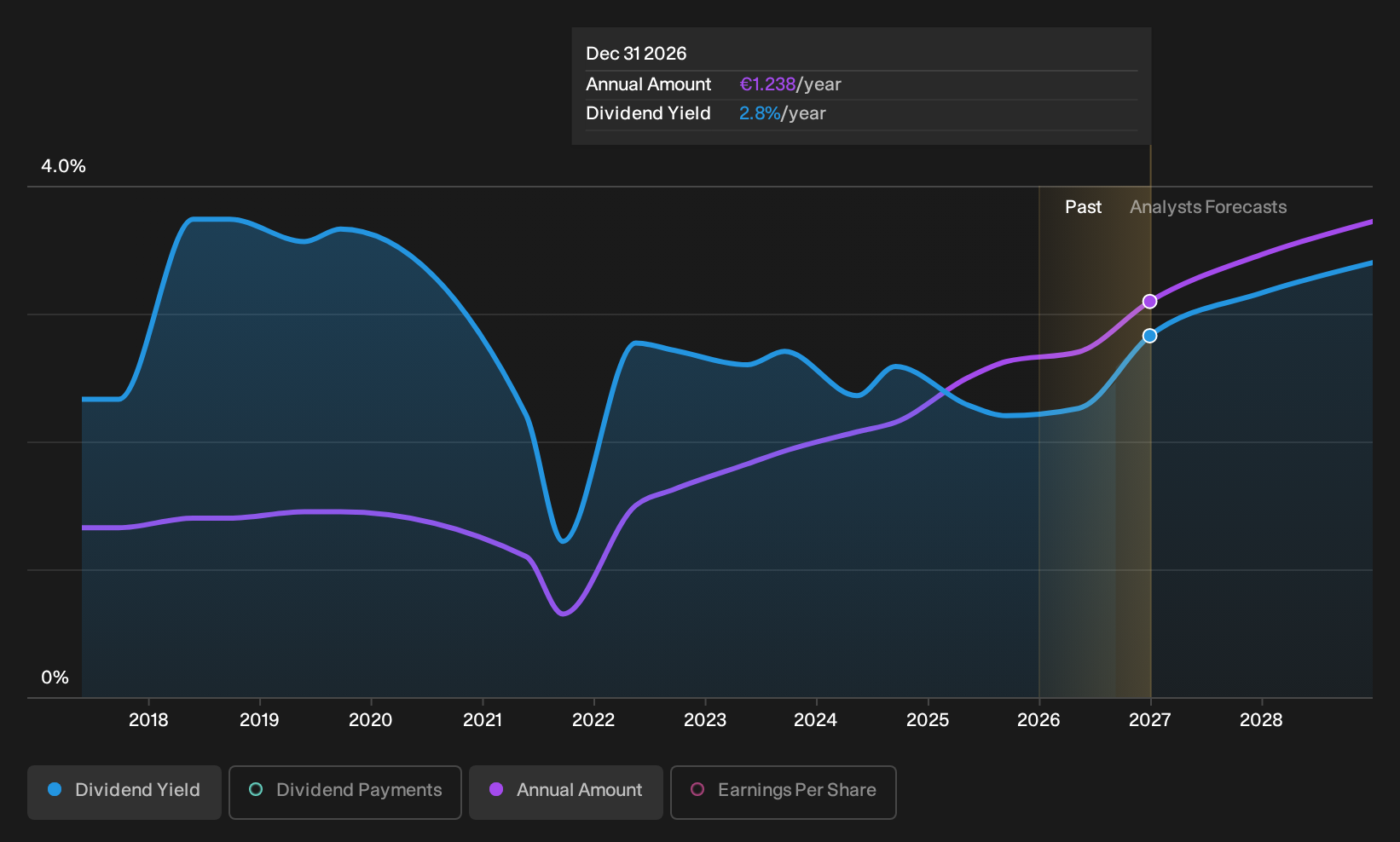This screenshot has height=842, width=1400.
Task: Click the 4.0% y-axis label
Action: point(63,166)
